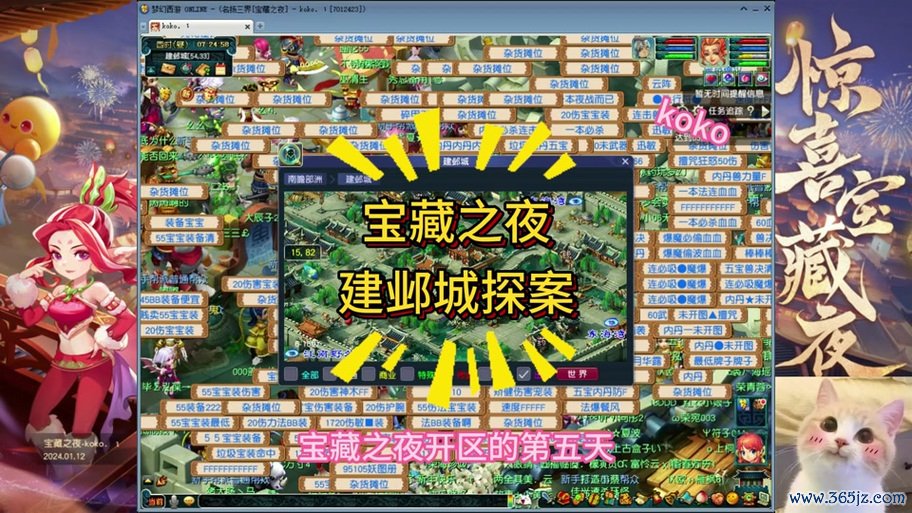Open the emoji face icon beside chat input
The width and height of the screenshot is (912, 513).
point(190,501)
